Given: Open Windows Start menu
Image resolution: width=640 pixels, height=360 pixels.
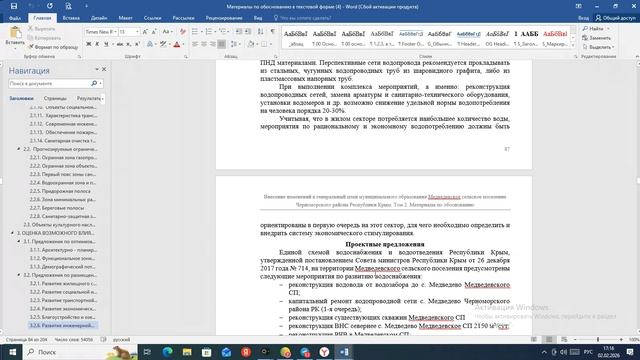Looking at the screenshot, I should (12, 352).
